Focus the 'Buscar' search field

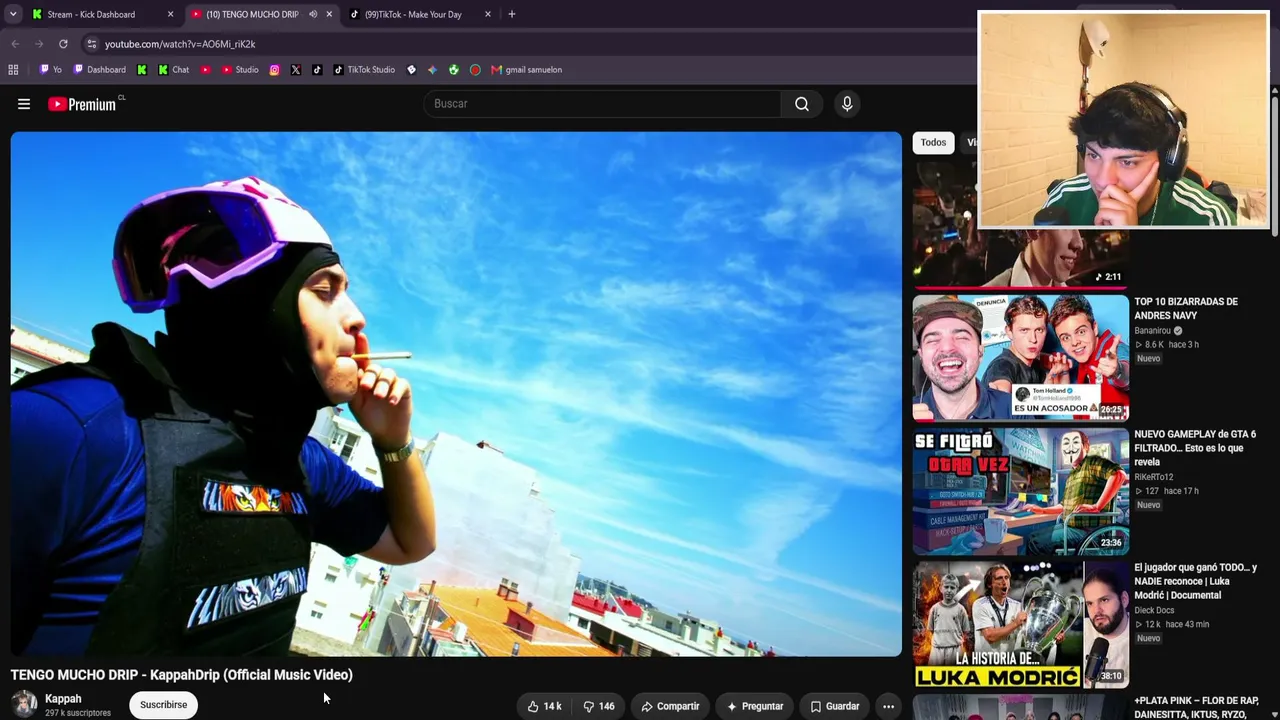603,104
